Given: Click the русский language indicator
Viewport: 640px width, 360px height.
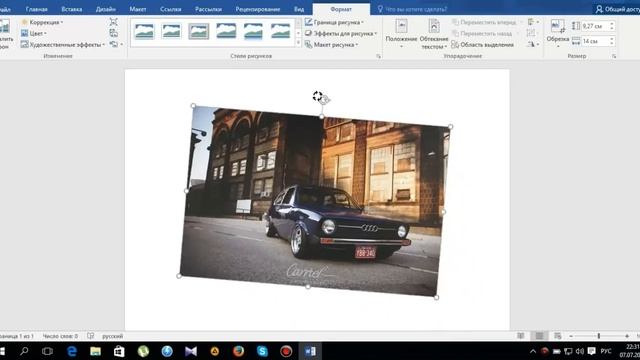Looking at the screenshot, I should pos(112,336).
